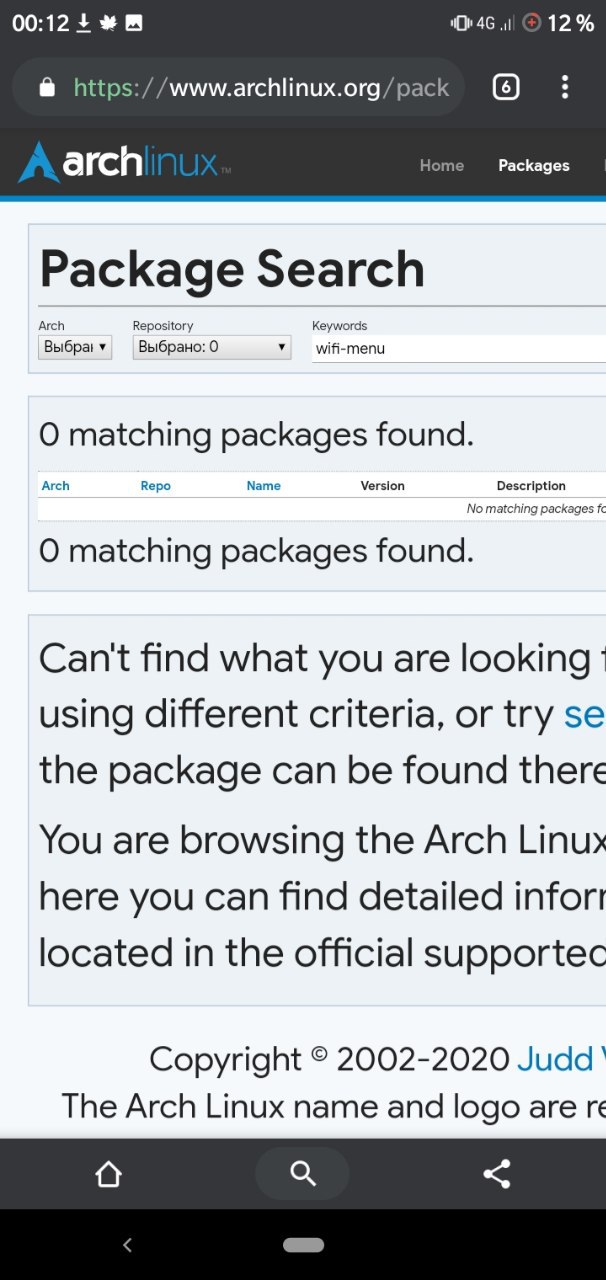Open the browser three-dot menu
Image resolution: width=606 pixels, height=1280 pixels.
point(565,87)
